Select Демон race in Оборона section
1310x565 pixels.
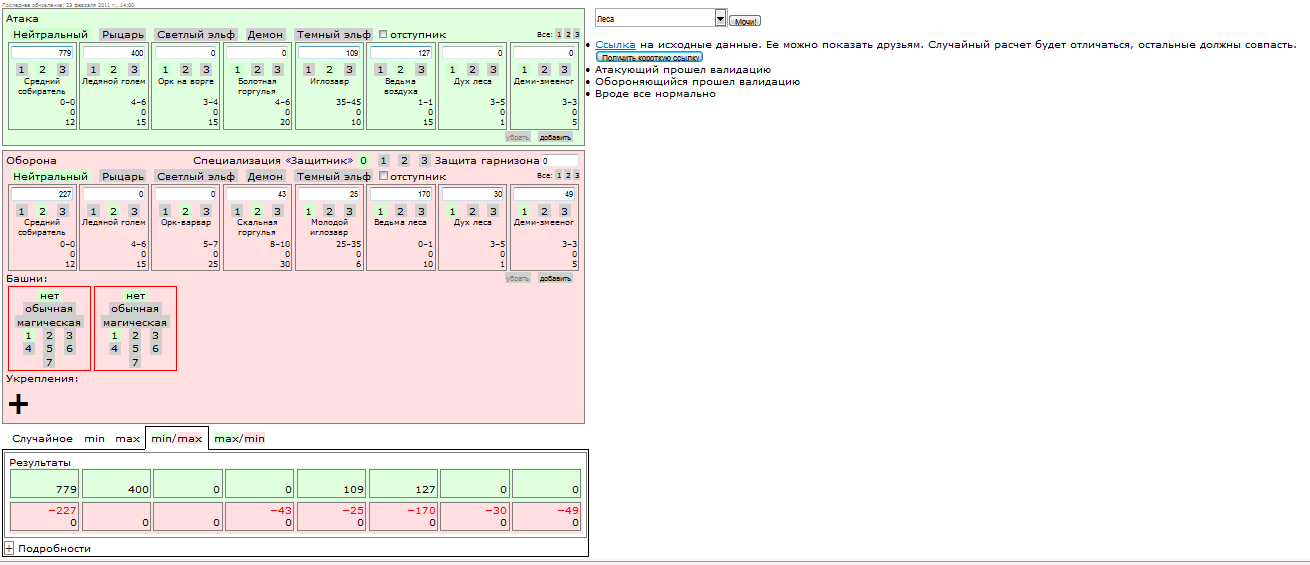click(265, 177)
